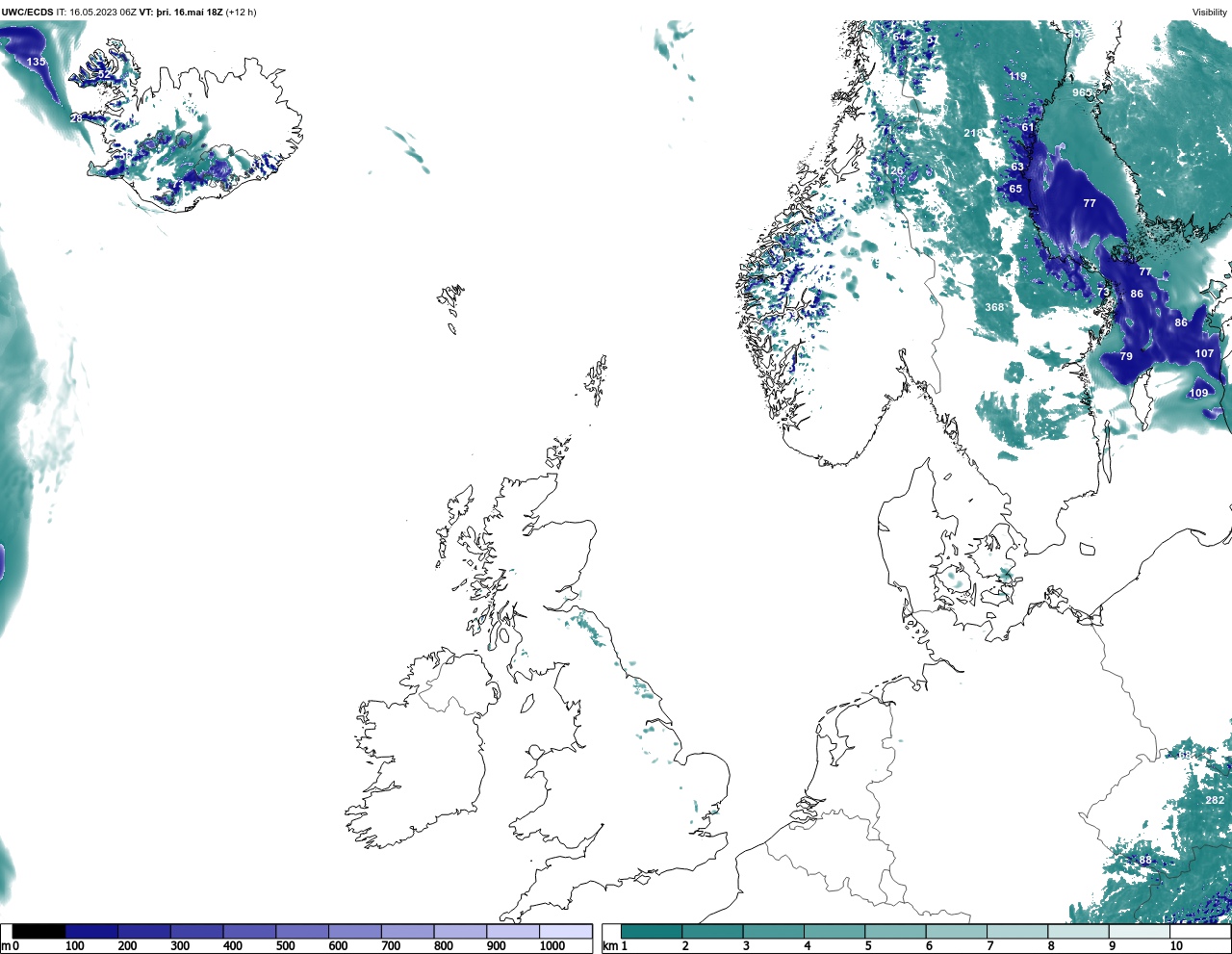Click the '73' visibility value
1232x954 pixels.
click(1103, 292)
